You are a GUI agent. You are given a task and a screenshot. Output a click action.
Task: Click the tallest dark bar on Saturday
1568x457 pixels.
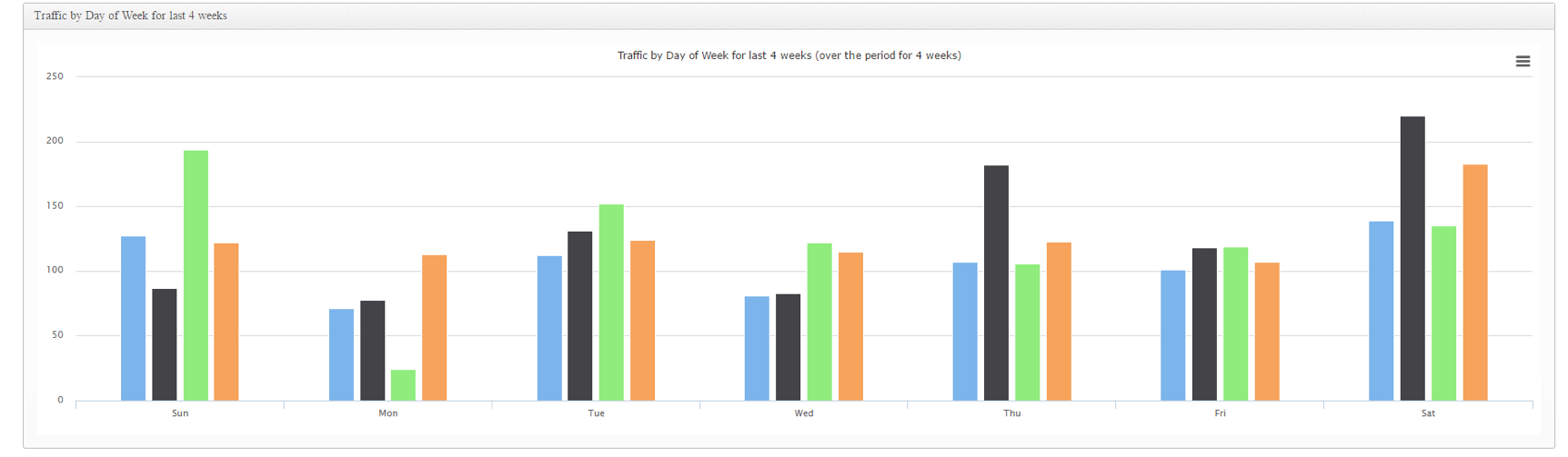pos(1412,259)
